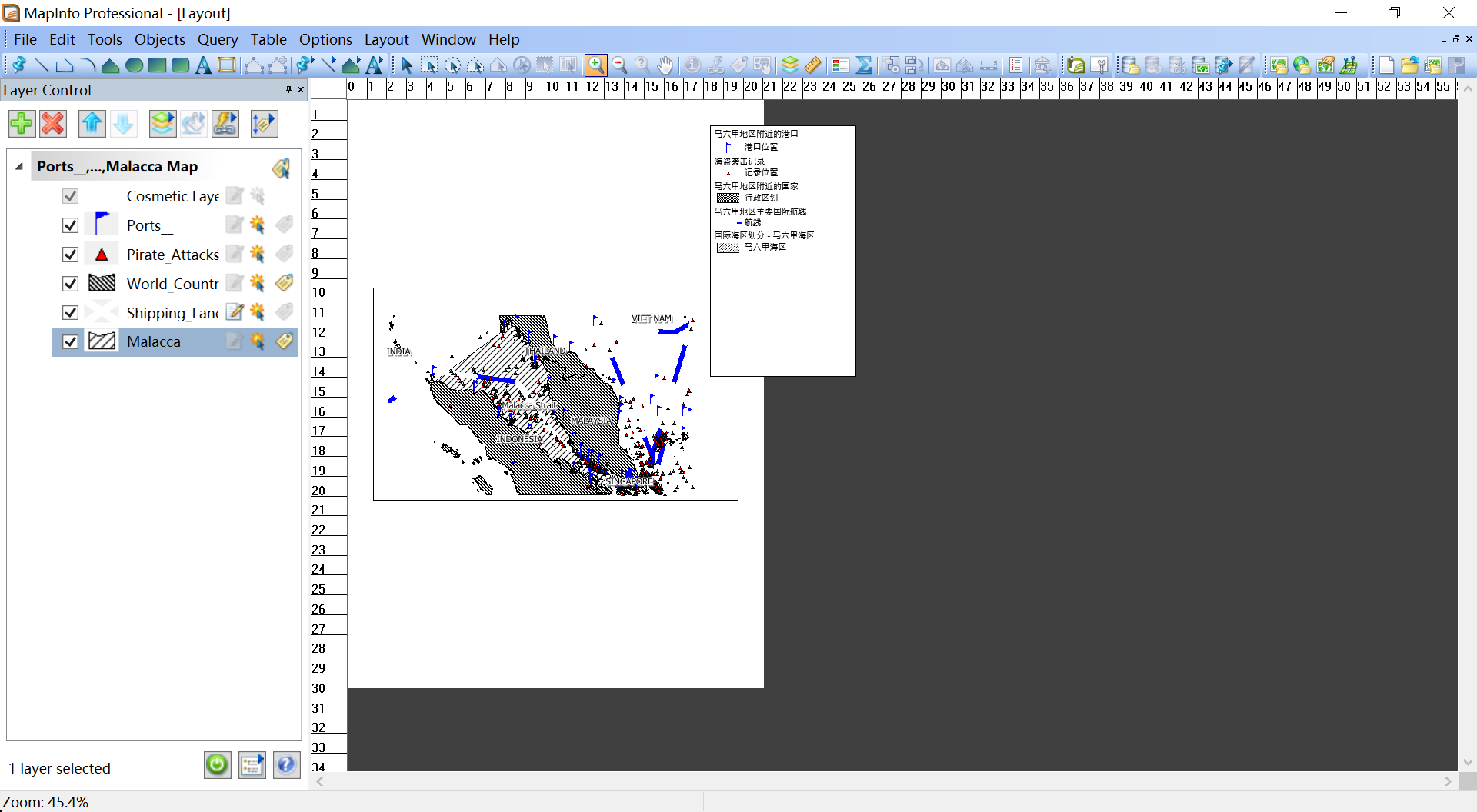Select the Frame tool

226,65
